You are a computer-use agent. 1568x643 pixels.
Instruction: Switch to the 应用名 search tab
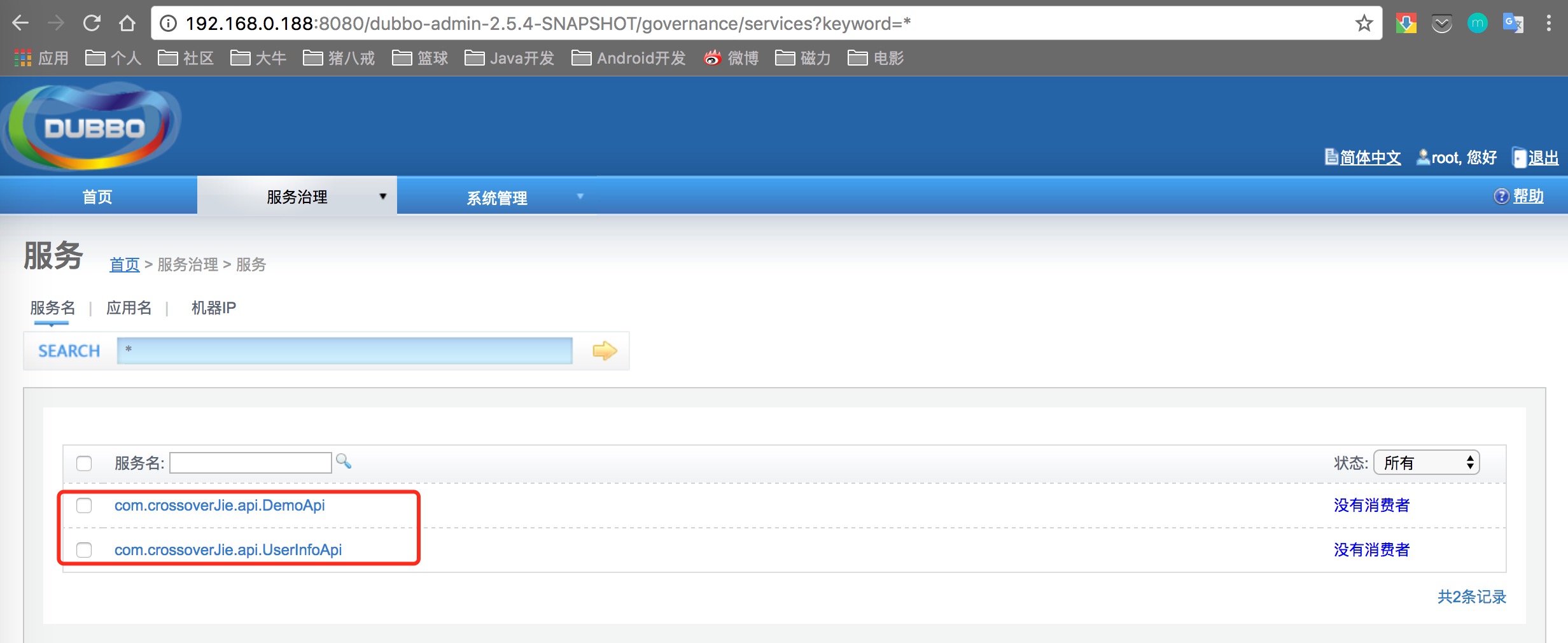(129, 308)
